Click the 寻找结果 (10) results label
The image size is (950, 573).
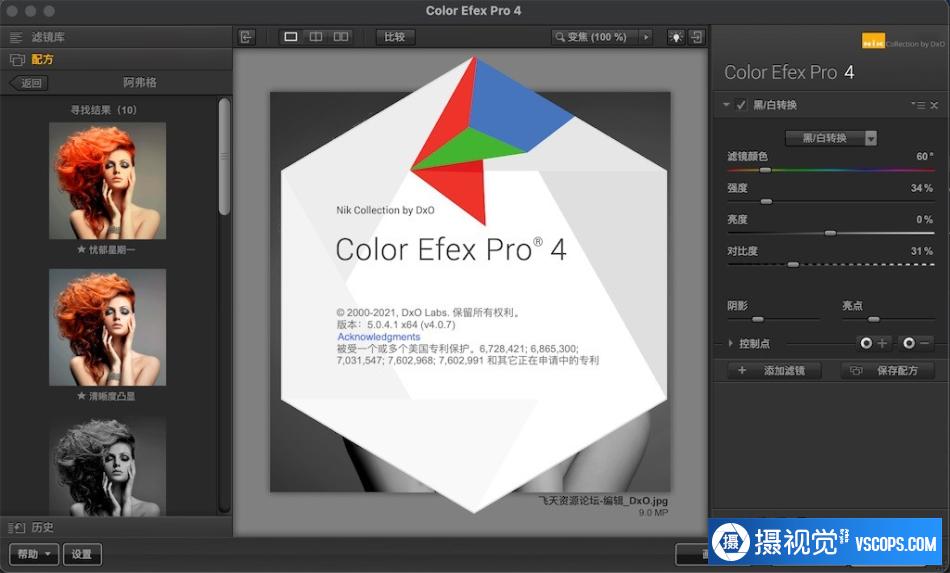[x=104, y=110]
